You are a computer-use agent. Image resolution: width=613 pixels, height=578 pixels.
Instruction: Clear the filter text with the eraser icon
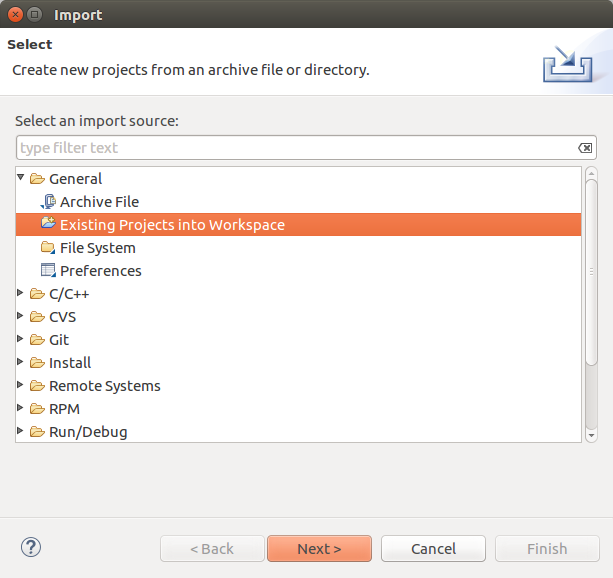(585, 148)
